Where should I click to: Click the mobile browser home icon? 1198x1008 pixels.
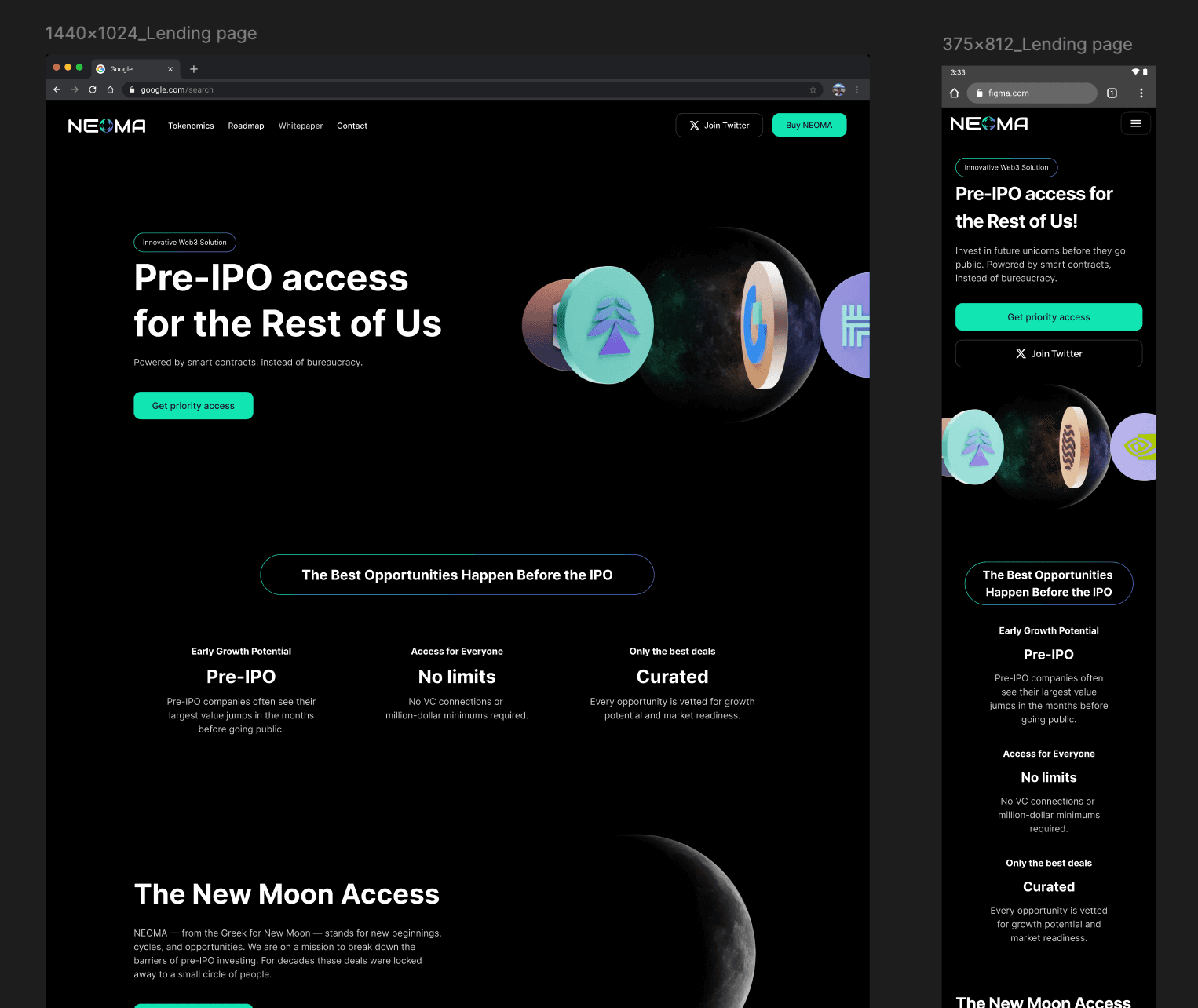pyautogui.click(x=955, y=93)
